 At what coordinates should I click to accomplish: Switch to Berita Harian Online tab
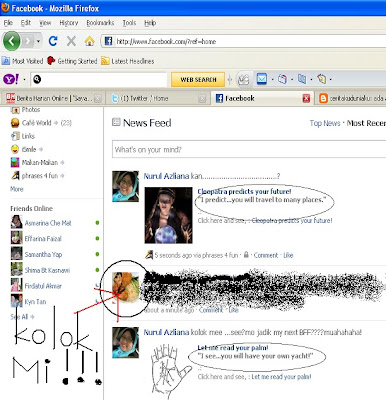click(x=53, y=98)
